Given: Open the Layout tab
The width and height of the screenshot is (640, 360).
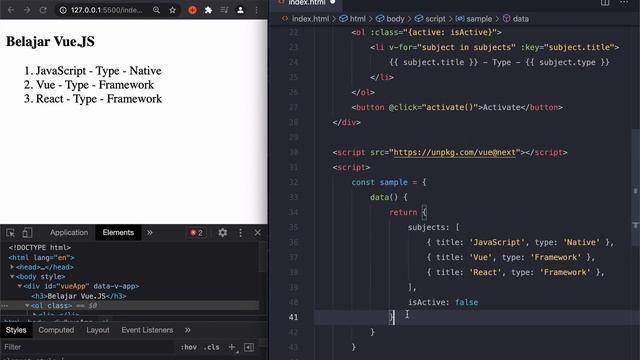Looking at the screenshot, I should click(98, 330).
